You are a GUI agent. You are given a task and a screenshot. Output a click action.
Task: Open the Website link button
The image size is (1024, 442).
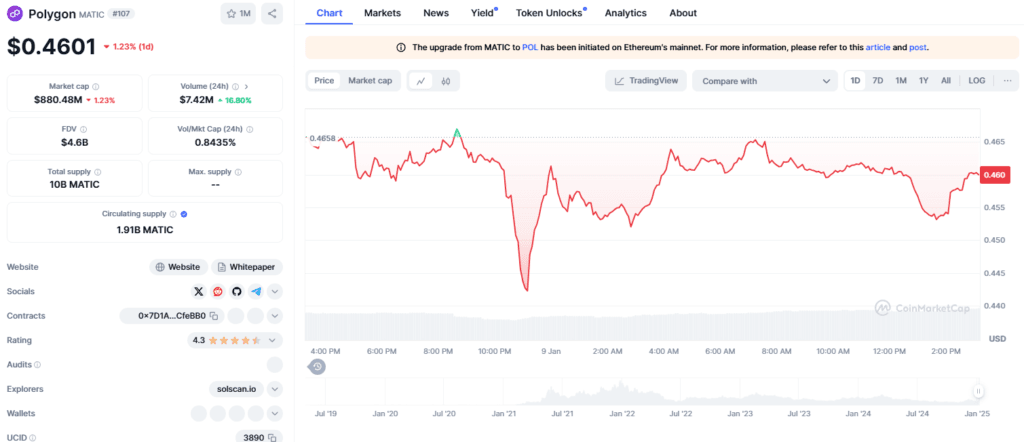[179, 267]
